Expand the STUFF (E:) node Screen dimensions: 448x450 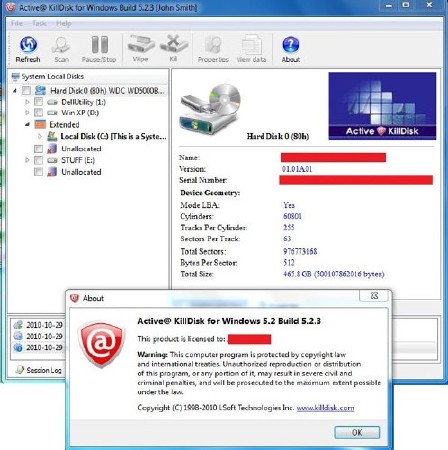point(27,160)
